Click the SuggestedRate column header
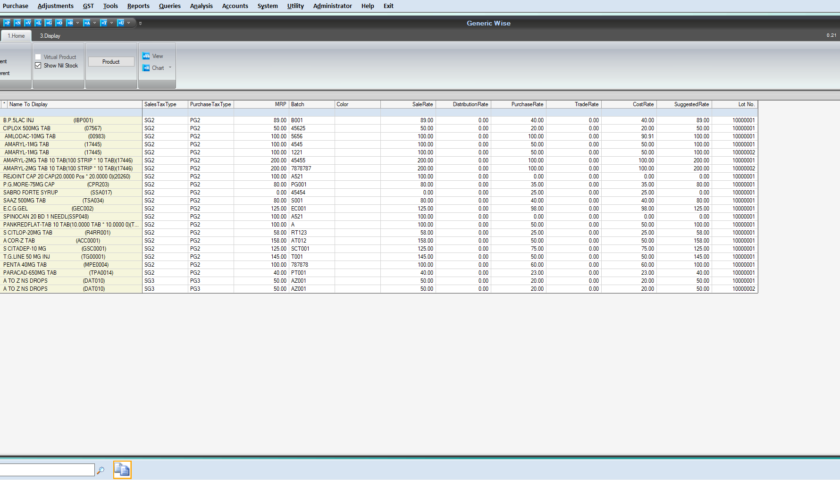The width and height of the screenshot is (840, 480). pyautogui.click(x=684, y=104)
